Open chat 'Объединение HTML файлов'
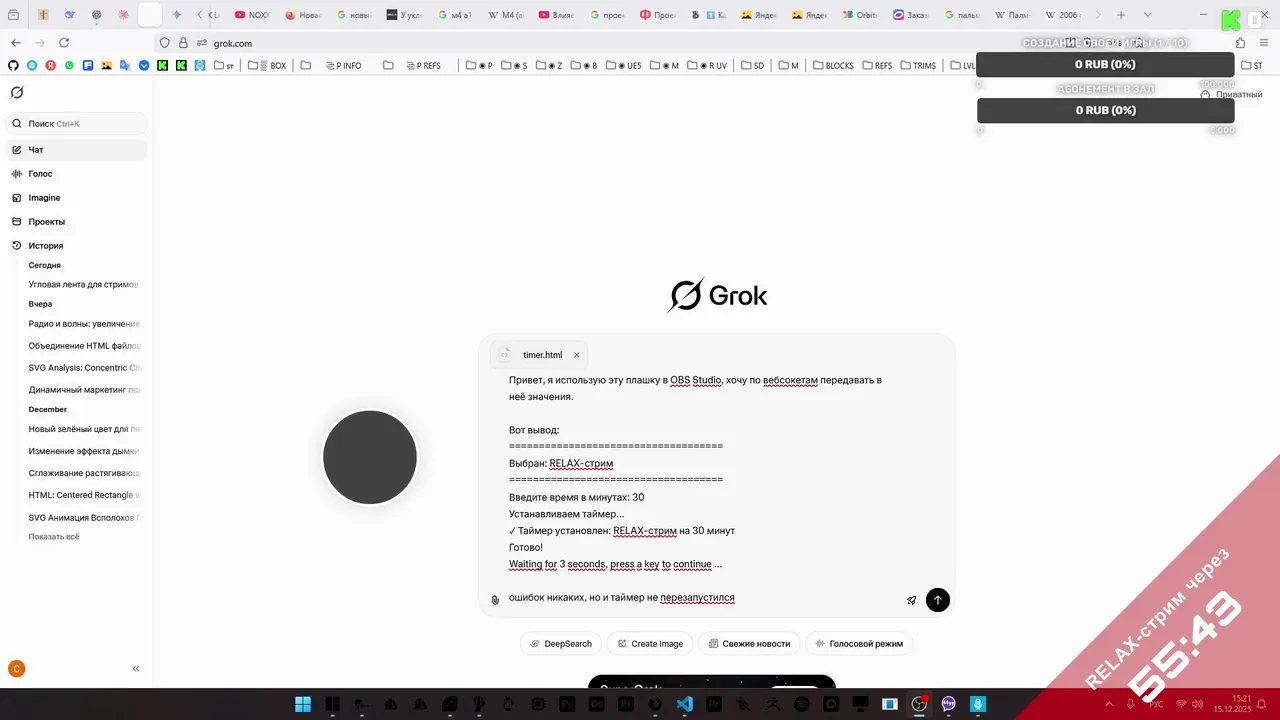Image resolution: width=1280 pixels, height=720 pixels. tap(83, 346)
